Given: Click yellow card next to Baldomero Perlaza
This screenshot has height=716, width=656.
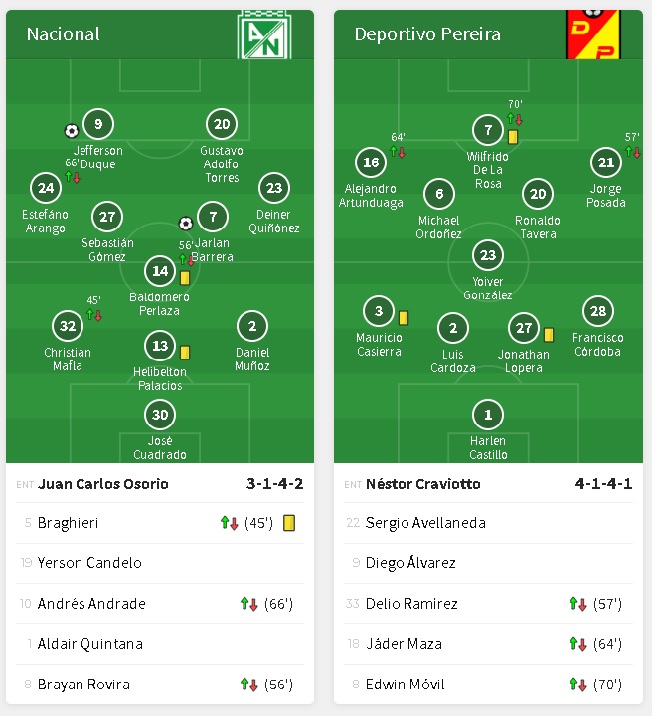Looking at the screenshot, I should coord(185,277).
